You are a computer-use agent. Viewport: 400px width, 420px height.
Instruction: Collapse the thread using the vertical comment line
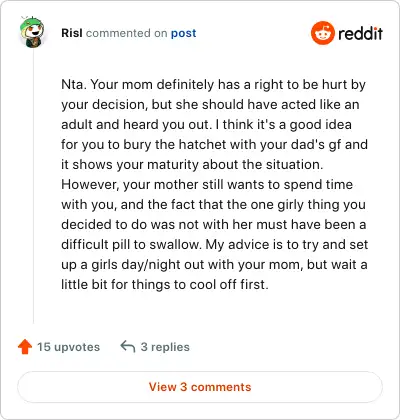click(33, 187)
